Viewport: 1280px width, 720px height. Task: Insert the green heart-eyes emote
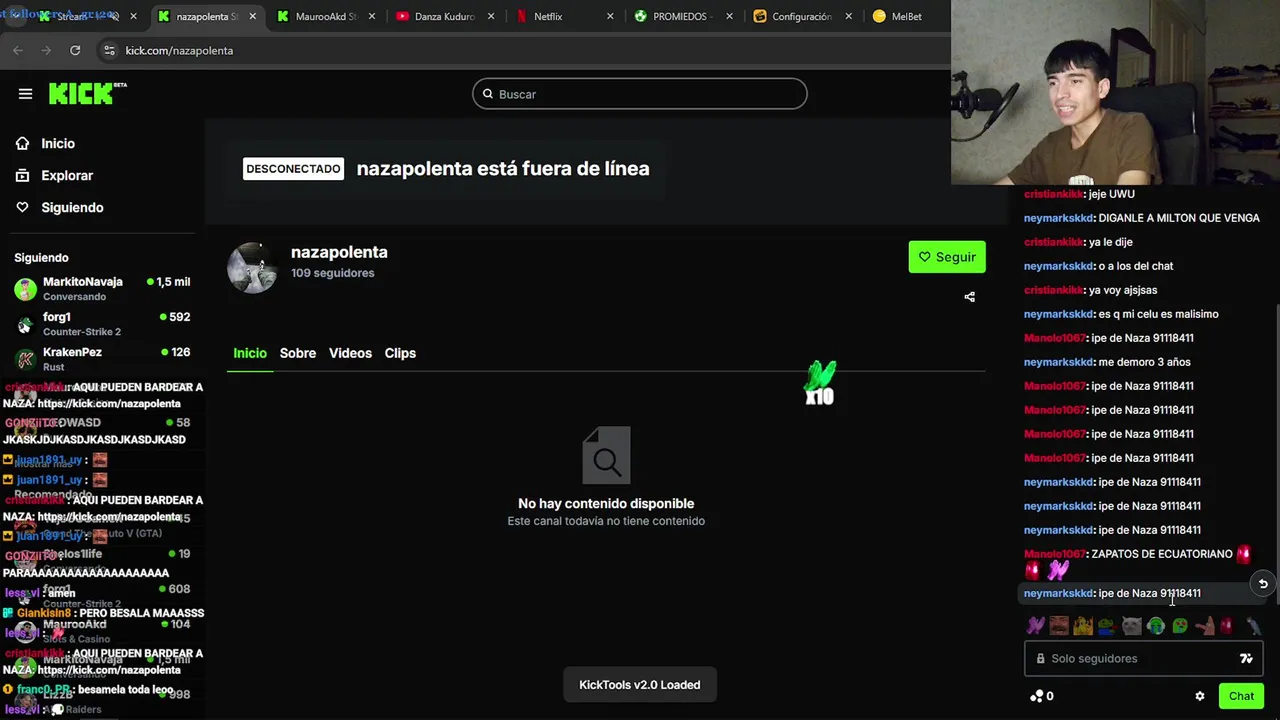pos(1180,626)
